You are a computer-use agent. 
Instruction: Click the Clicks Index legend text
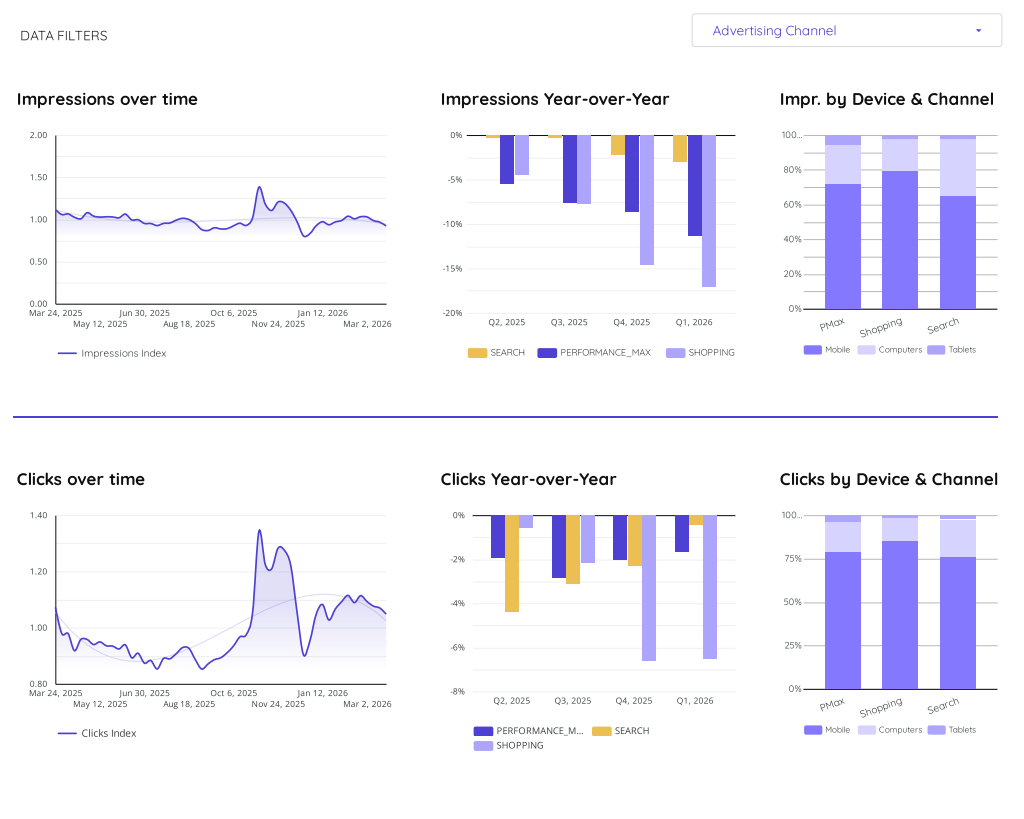107,733
